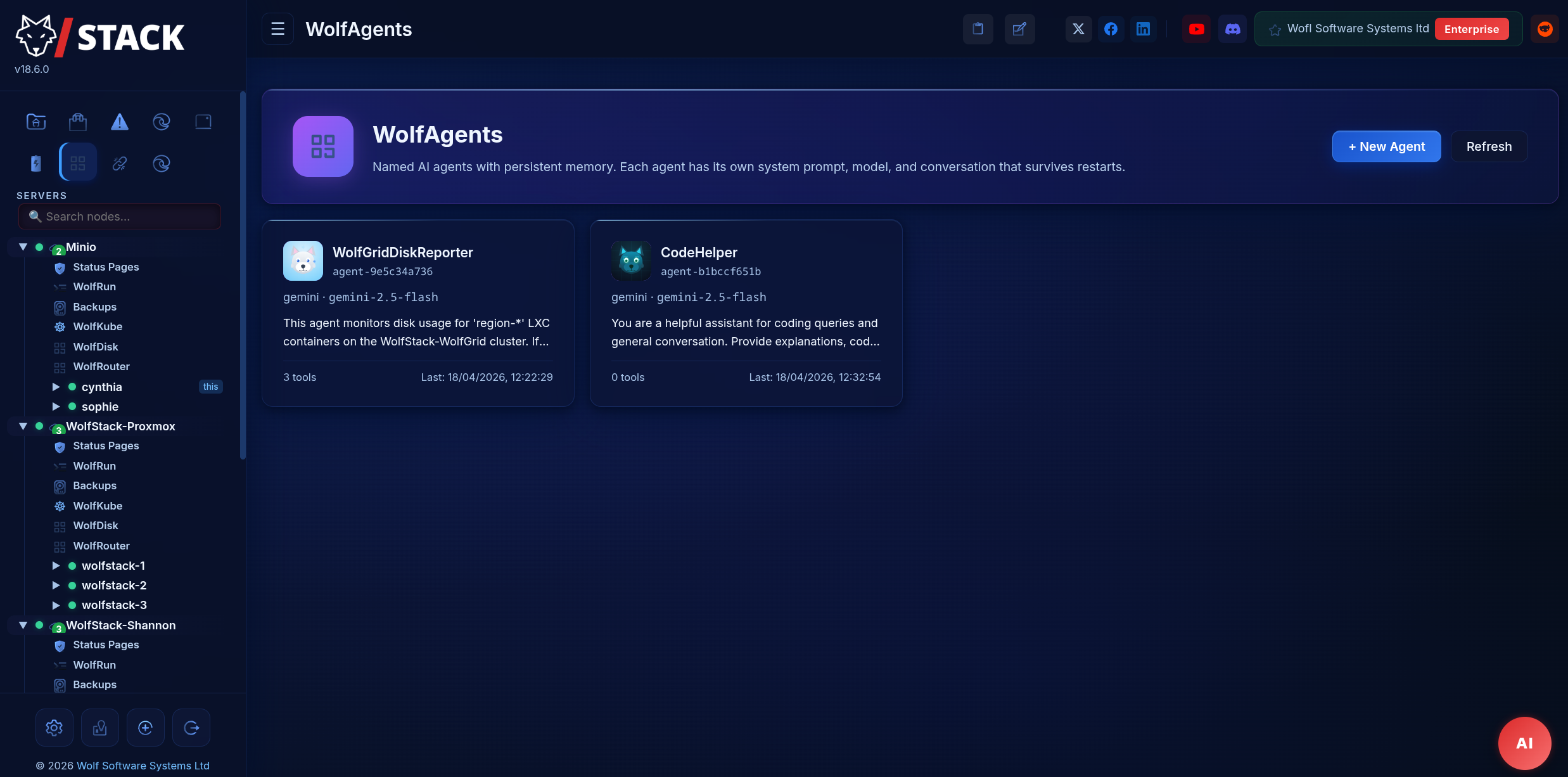Open Status Pages under WolfStack-Proxmox
Viewport: 1568px width, 777px height.
pos(106,446)
